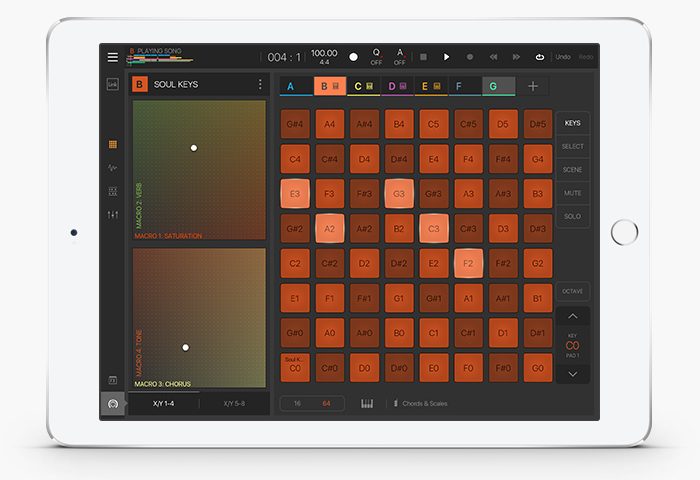The width and height of the screenshot is (700, 480).
Task: Add a new bank with plus button
Action: 533,86
